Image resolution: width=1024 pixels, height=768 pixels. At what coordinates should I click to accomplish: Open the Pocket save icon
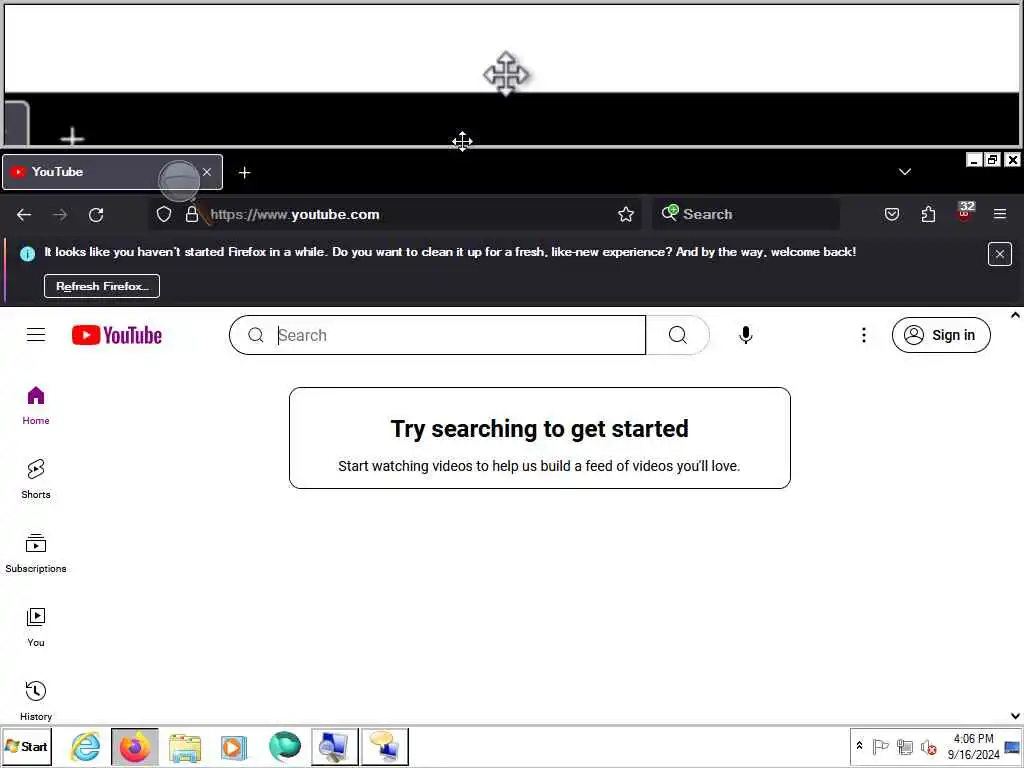pyautogui.click(x=891, y=214)
